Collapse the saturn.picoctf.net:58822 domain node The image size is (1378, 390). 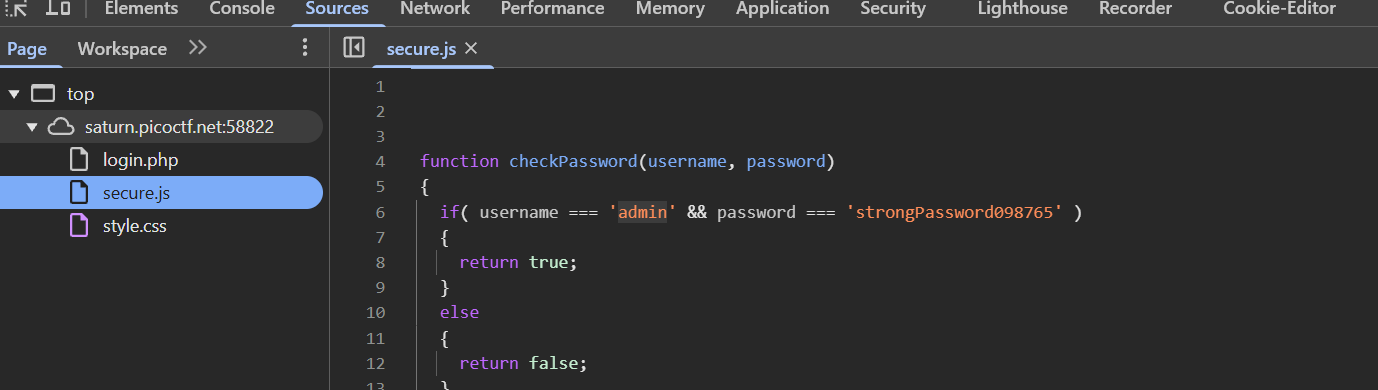coord(32,127)
